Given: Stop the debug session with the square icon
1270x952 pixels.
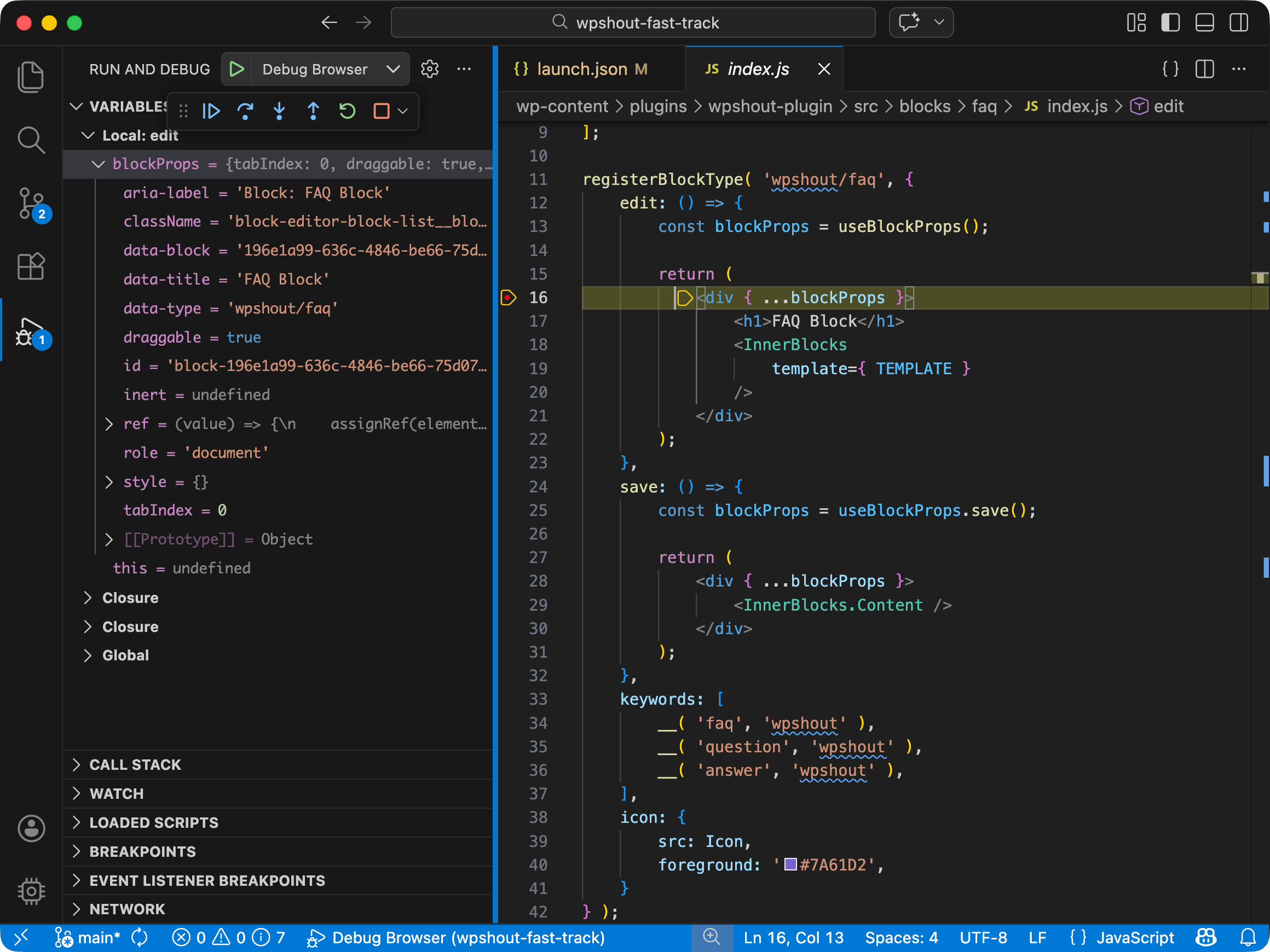Looking at the screenshot, I should tap(382, 111).
